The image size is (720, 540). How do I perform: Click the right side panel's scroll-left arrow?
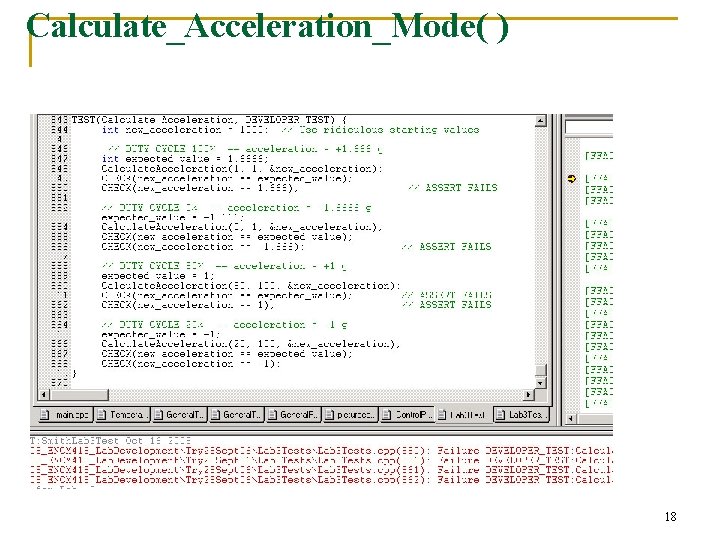[x=570, y=418]
